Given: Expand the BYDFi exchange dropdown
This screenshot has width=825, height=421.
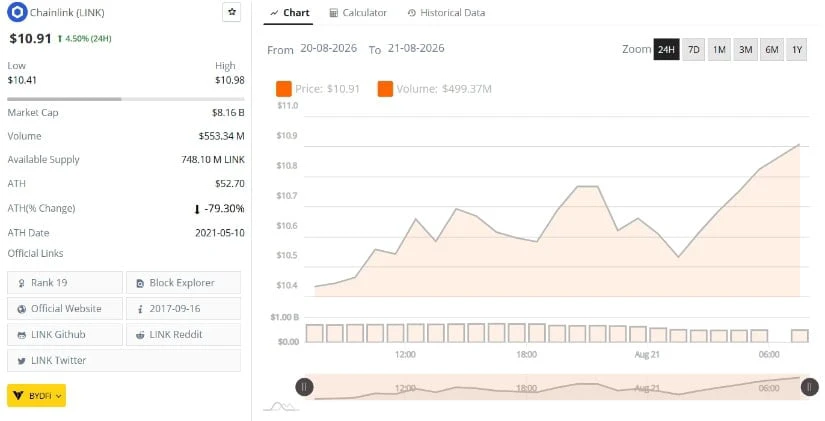Looking at the screenshot, I should [36, 396].
